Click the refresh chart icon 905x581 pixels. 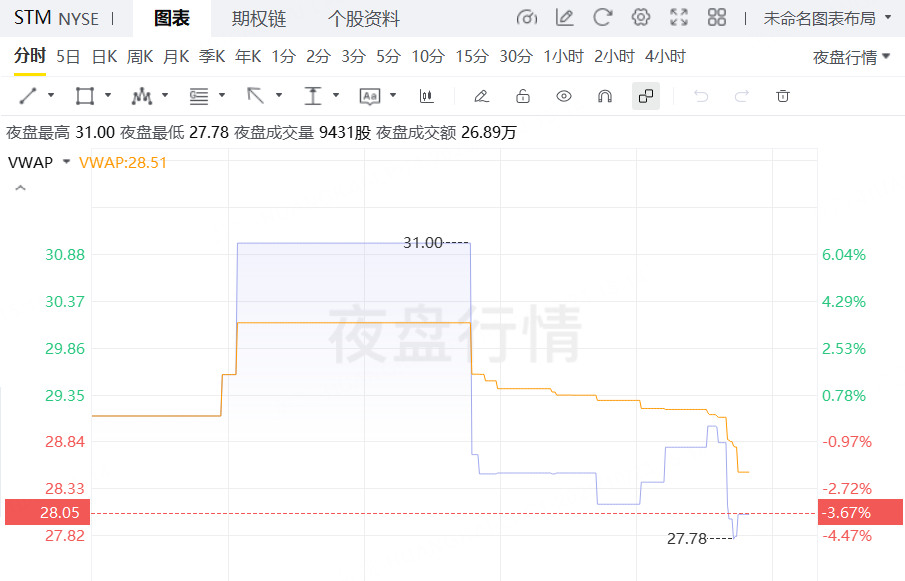click(602, 18)
